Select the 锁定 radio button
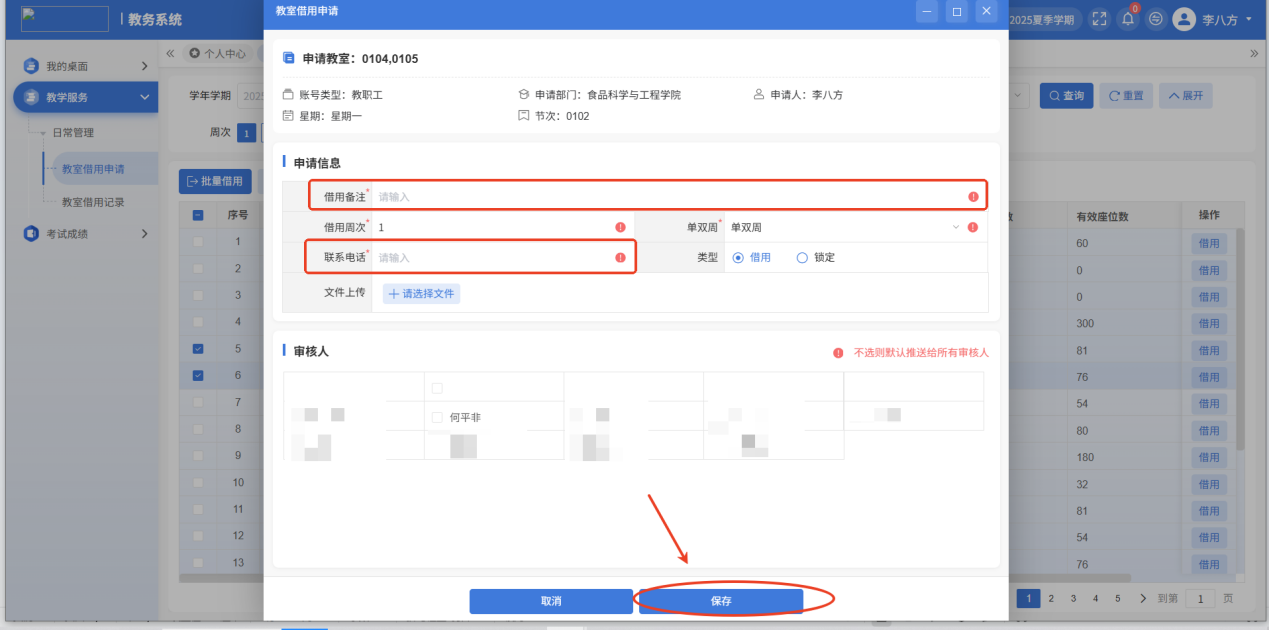Screen dimensions: 1269x630 click(802, 257)
